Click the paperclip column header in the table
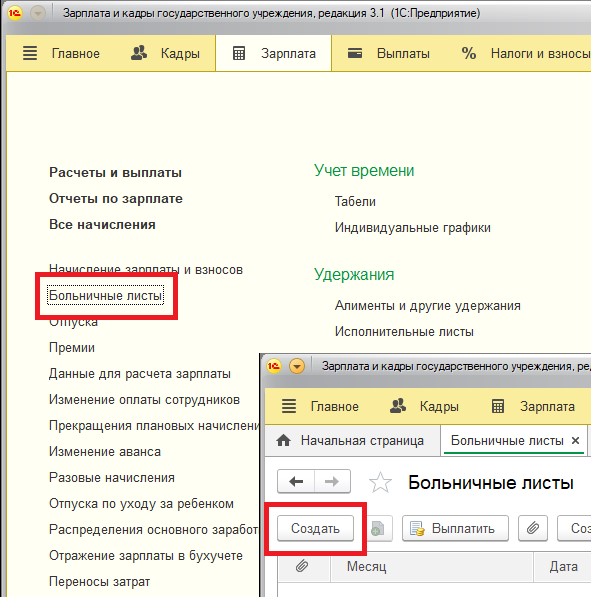This screenshot has width=603, height=609. coord(300,567)
